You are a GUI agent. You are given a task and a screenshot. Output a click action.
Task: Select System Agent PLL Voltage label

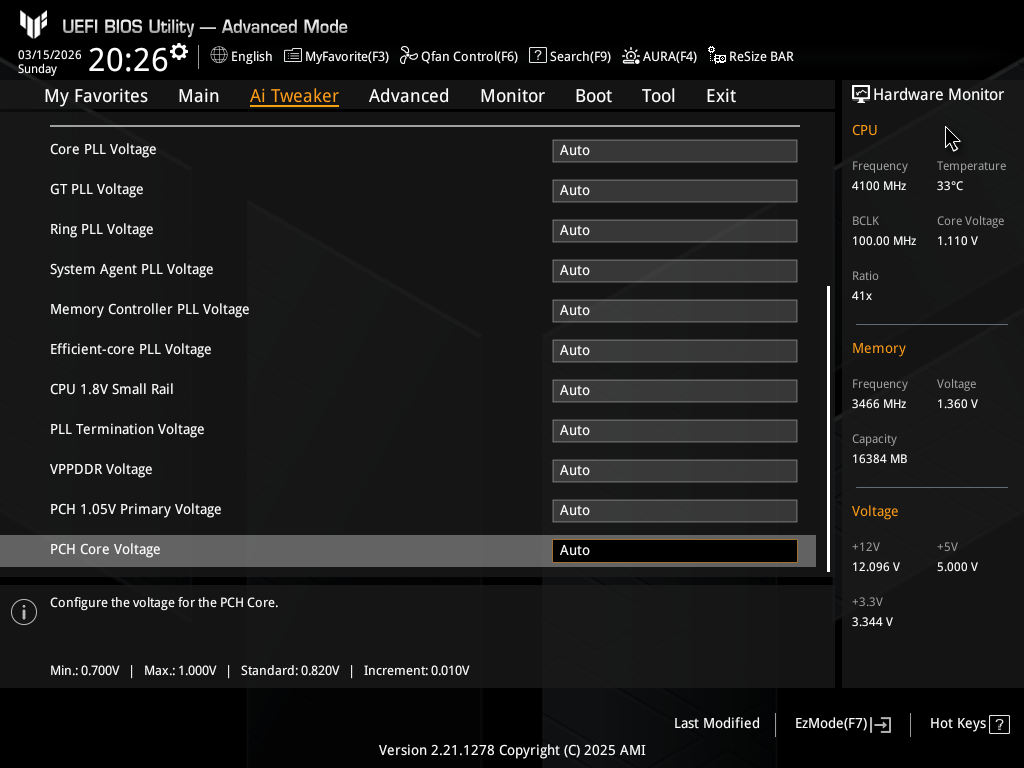(132, 270)
